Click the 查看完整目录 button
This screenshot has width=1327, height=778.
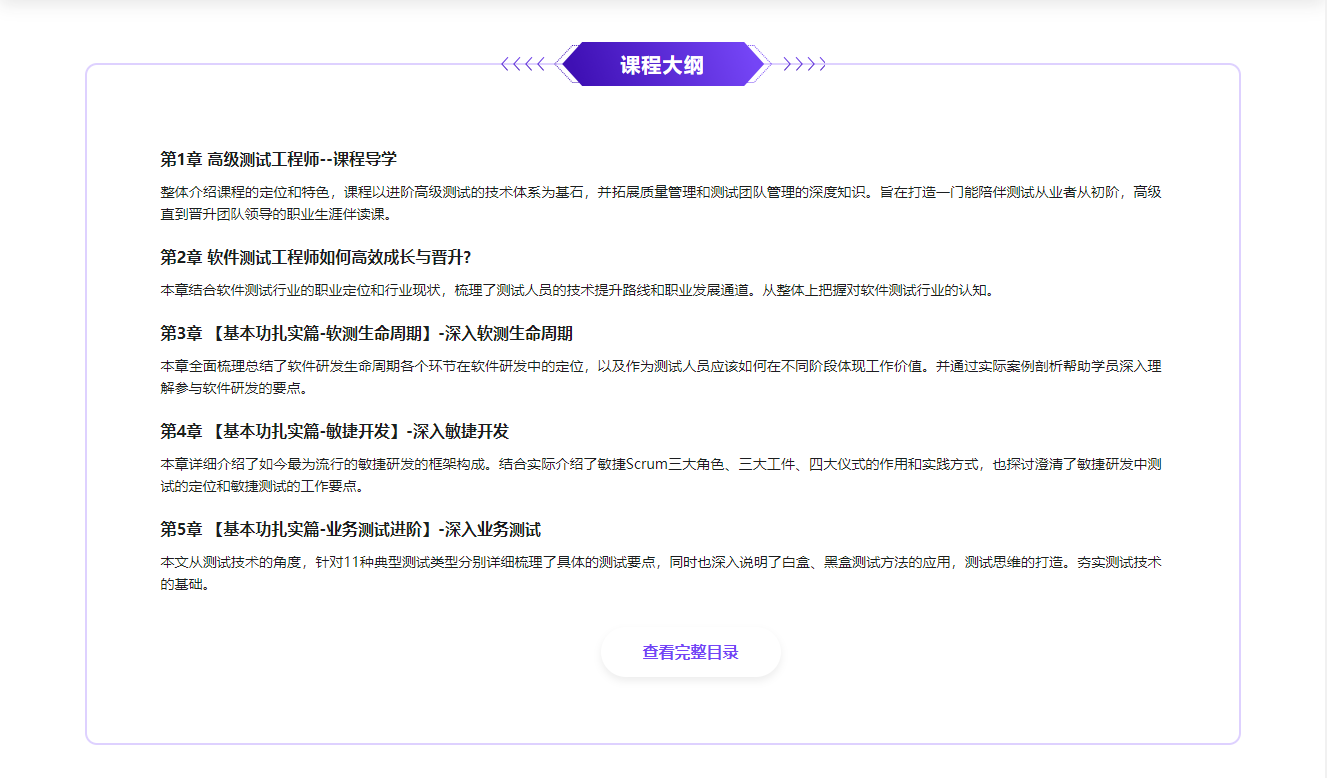[690, 653]
